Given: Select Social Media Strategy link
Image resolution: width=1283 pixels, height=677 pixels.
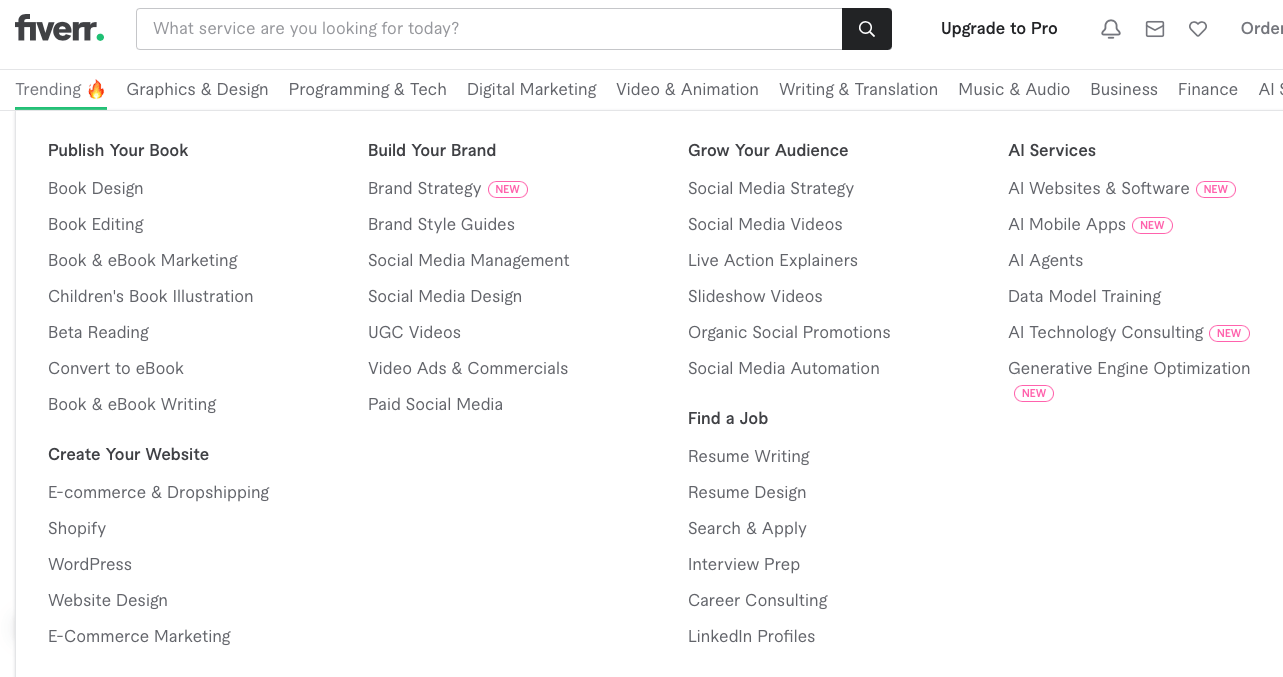Looking at the screenshot, I should pos(770,188).
